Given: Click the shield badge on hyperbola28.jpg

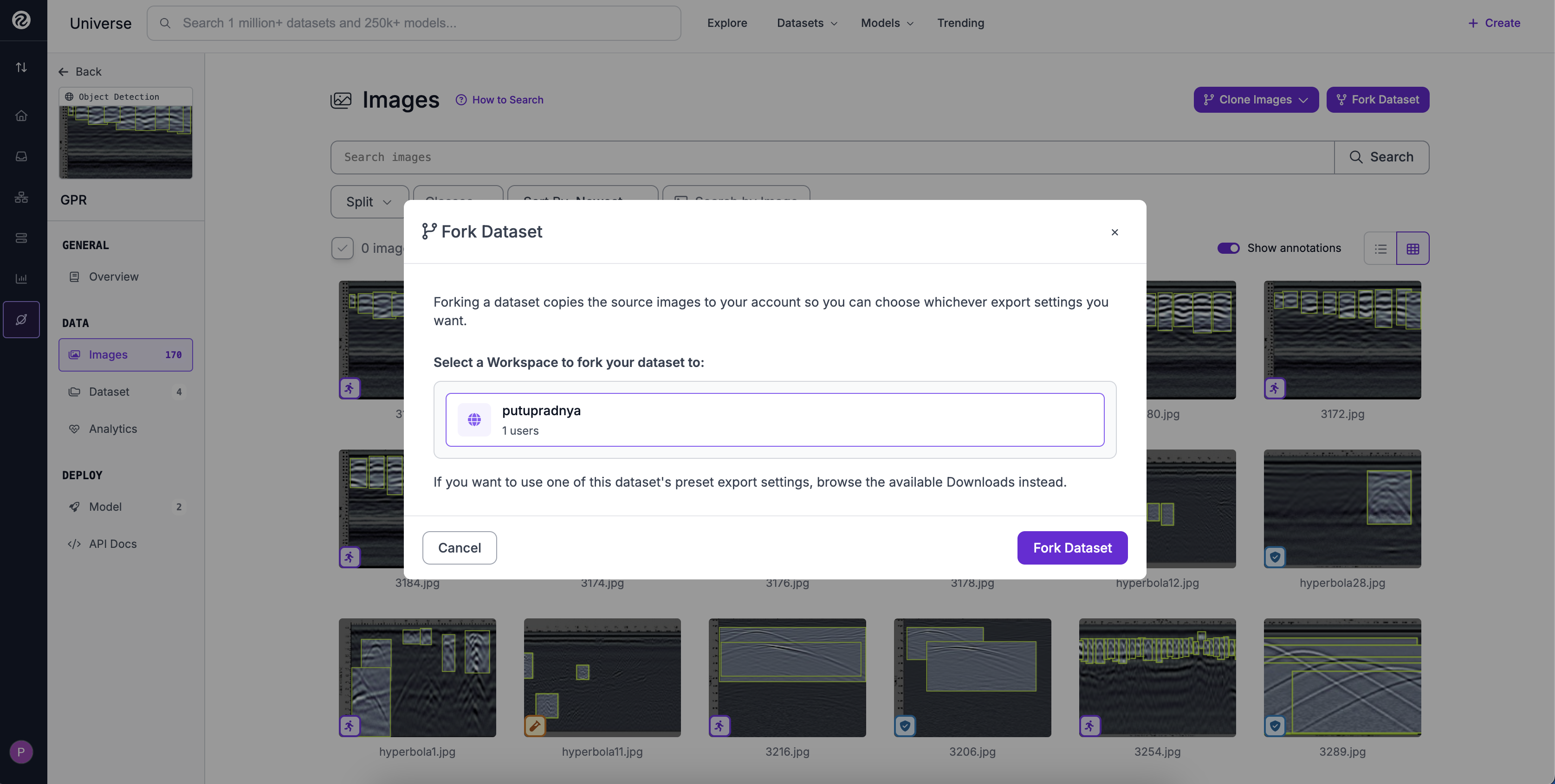Looking at the screenshot, I should [1275, 557].
